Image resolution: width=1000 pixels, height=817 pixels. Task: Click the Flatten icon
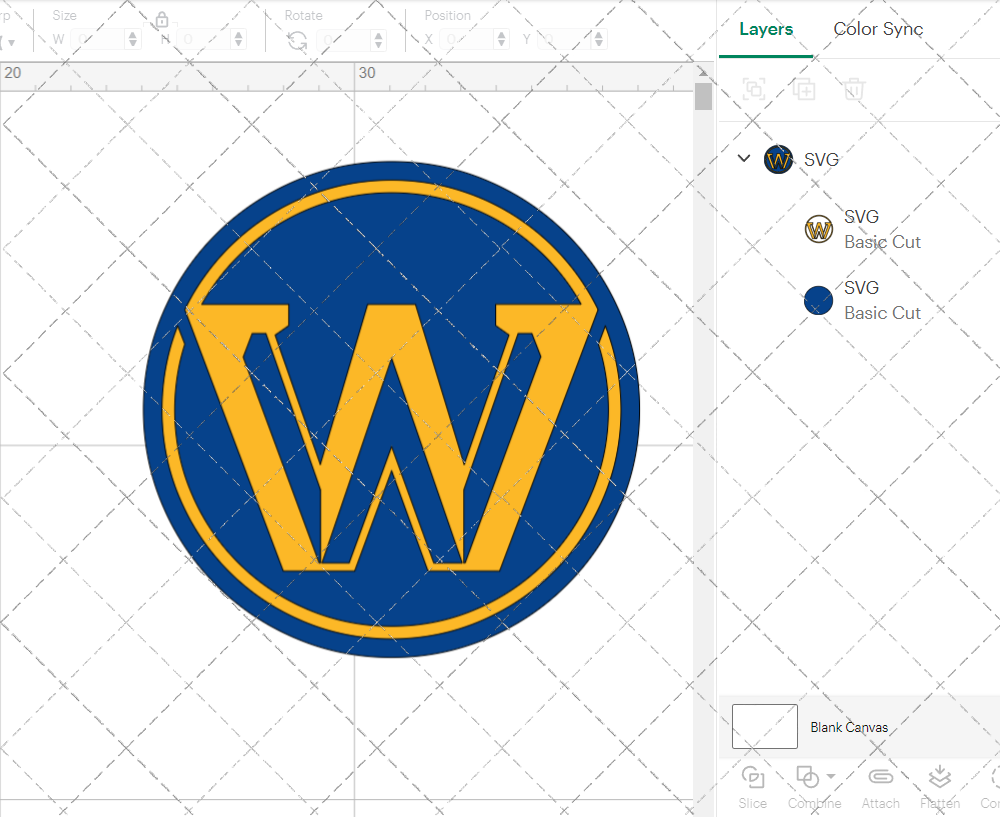click(939, 777)
